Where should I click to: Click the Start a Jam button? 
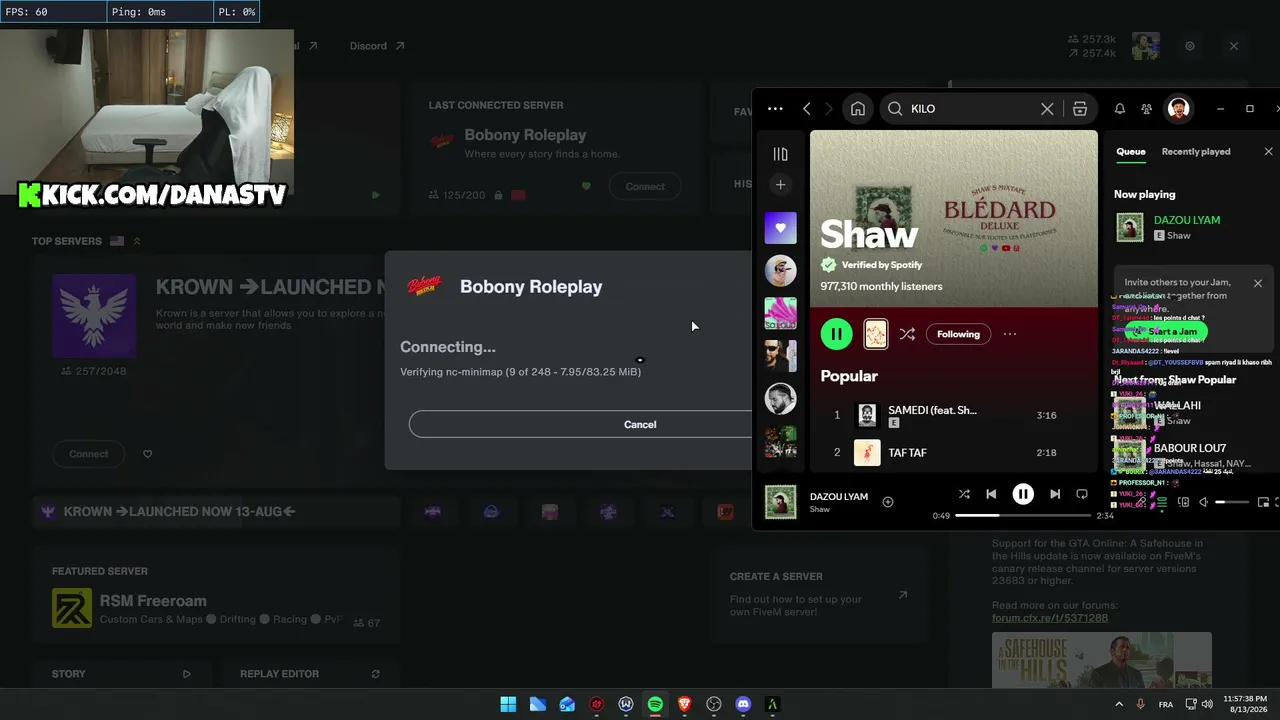[x=1166, y=331]
